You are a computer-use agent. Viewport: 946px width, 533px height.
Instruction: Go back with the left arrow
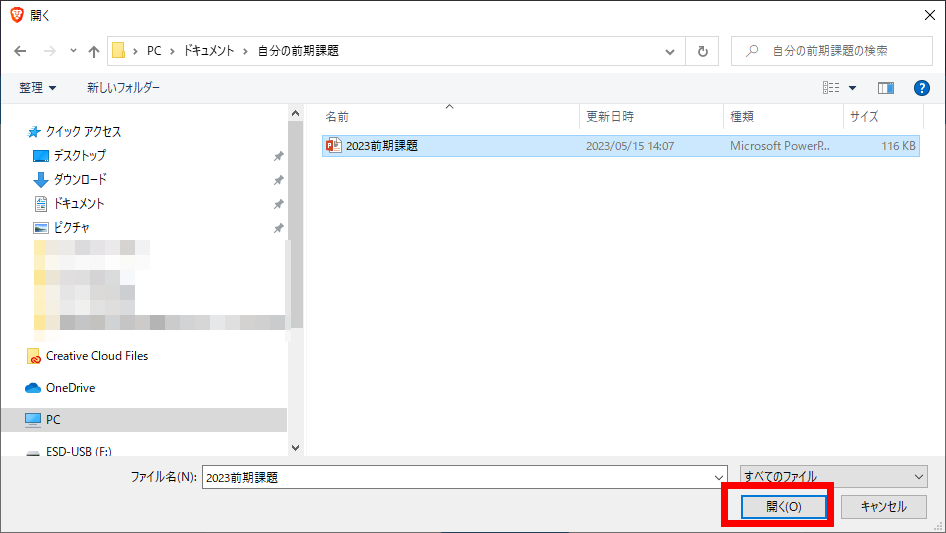pyautogui.click(x=20, y=51)
